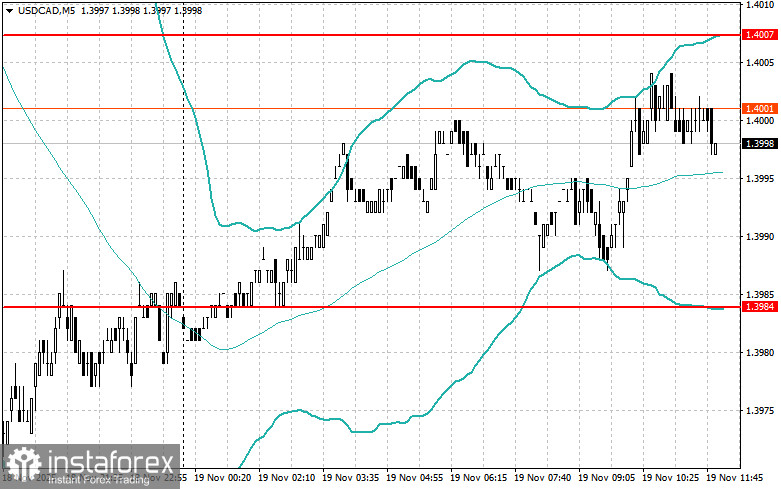Image resolution: width=781 pixels, height=489 pixels.
Task: Select the 1.4000 price scale value
Action: pos(760,121)
